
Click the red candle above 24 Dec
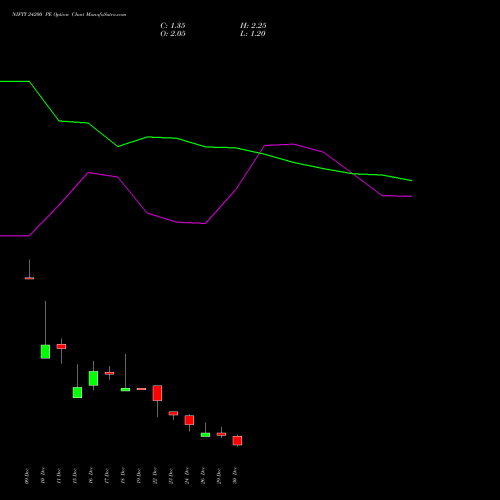189,420
